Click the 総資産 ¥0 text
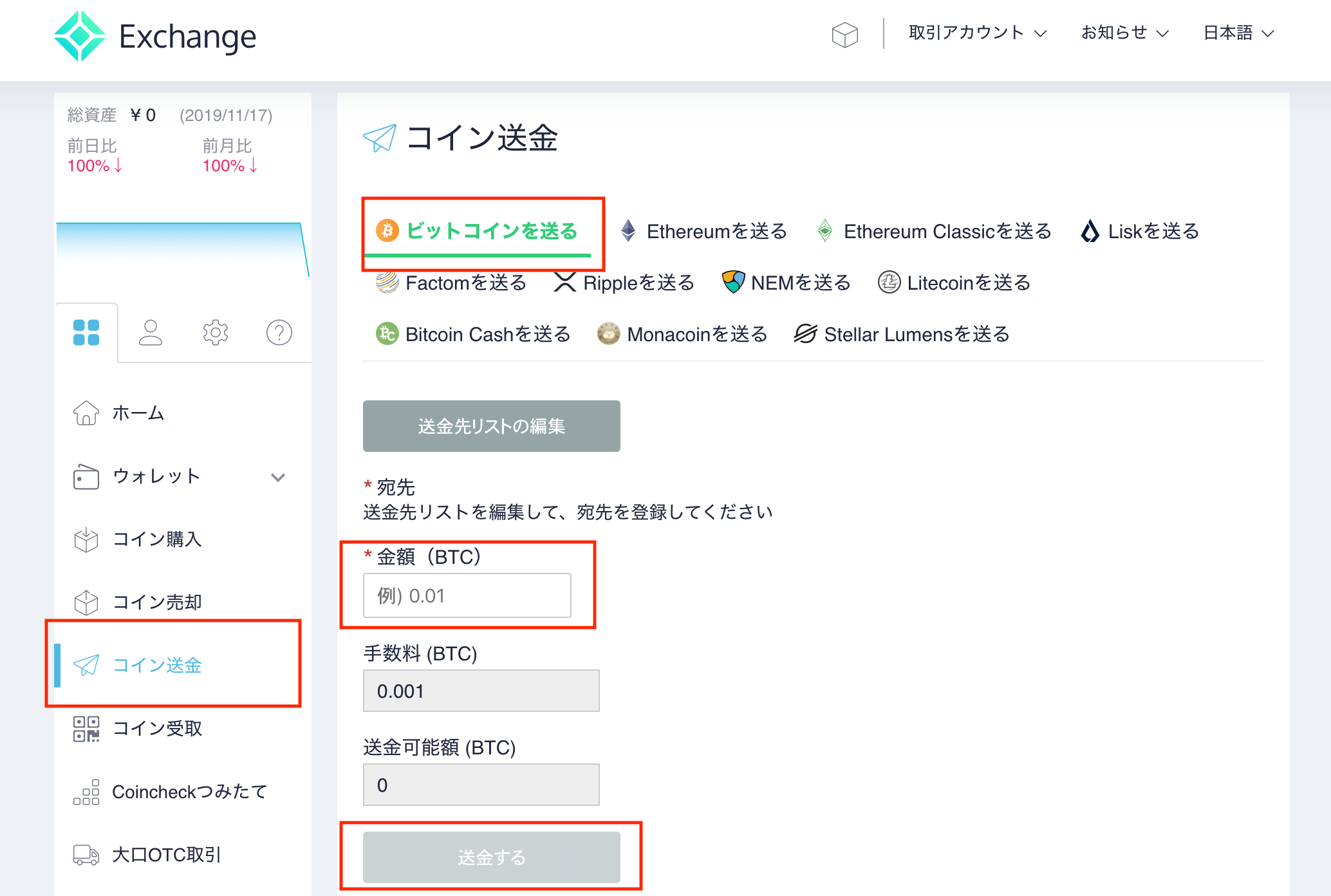The image size is (1331, 896). 111,115
